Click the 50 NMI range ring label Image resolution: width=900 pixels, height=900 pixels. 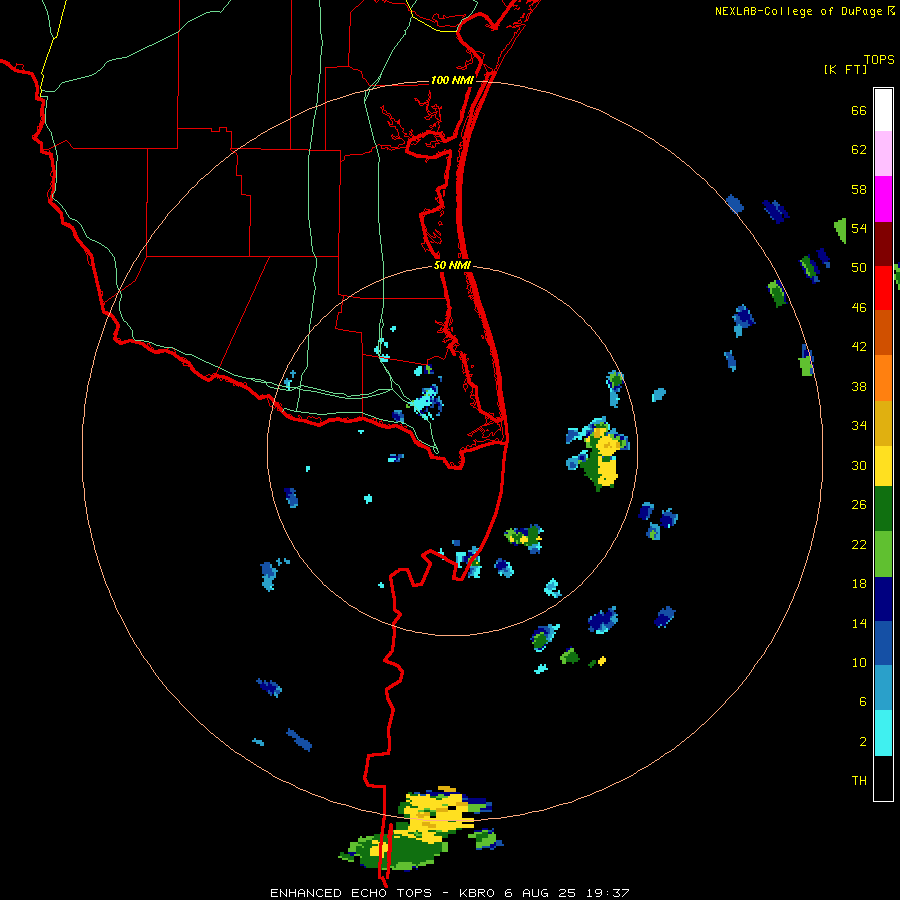(452, 265)
